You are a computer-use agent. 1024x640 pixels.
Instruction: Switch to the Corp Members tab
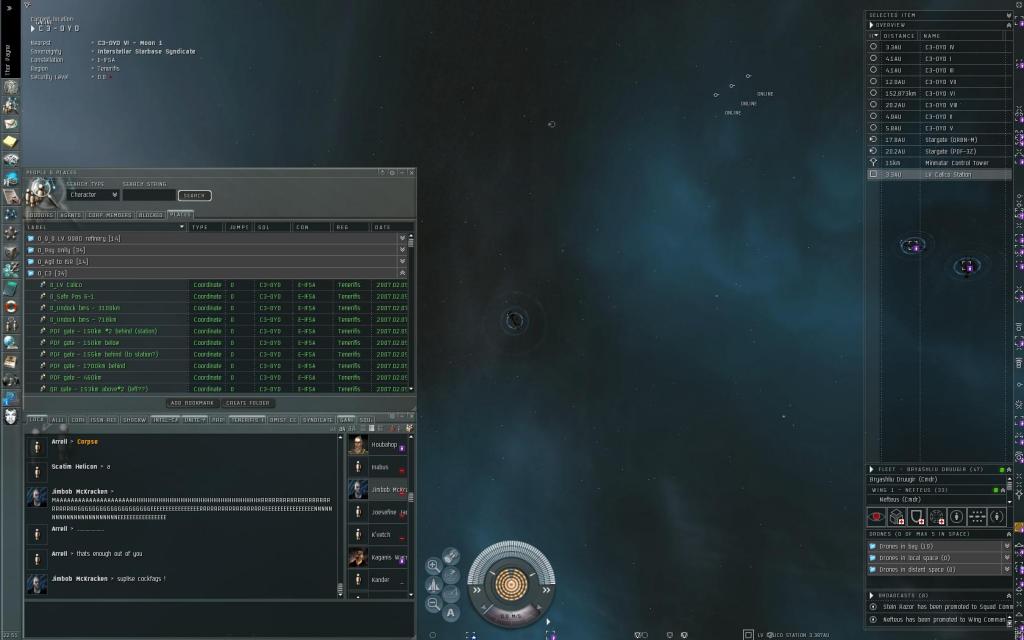click(x=109, y=214)
